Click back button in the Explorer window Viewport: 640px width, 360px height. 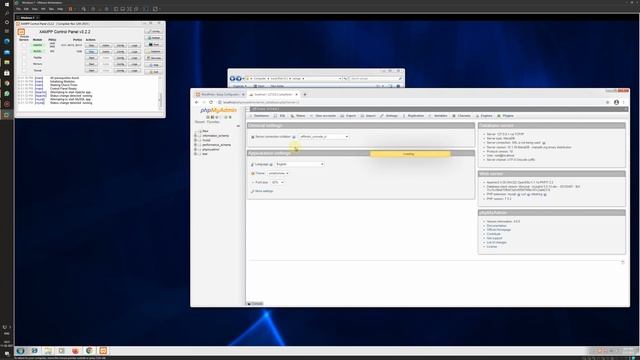(232, 78)
